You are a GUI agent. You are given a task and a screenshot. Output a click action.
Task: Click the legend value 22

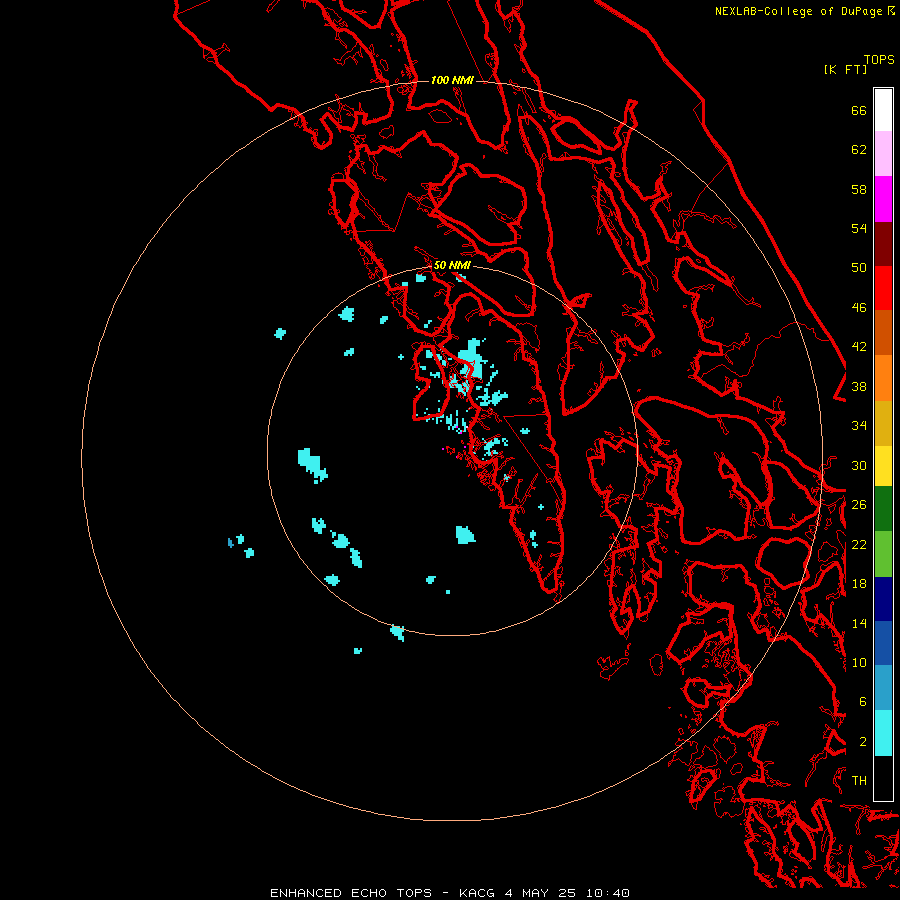[859, 544]
